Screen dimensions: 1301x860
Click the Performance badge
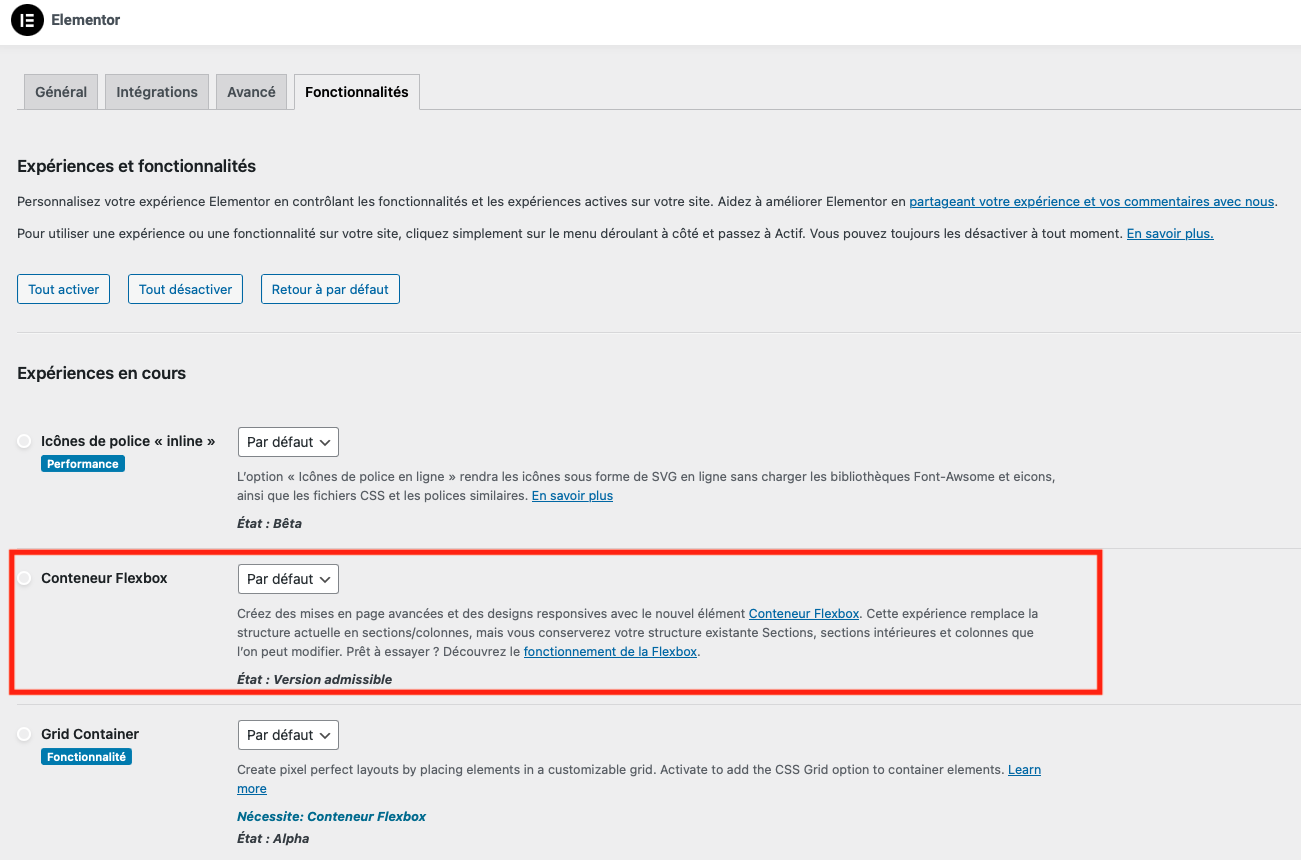pyautogui.click(x=83, y=464)
